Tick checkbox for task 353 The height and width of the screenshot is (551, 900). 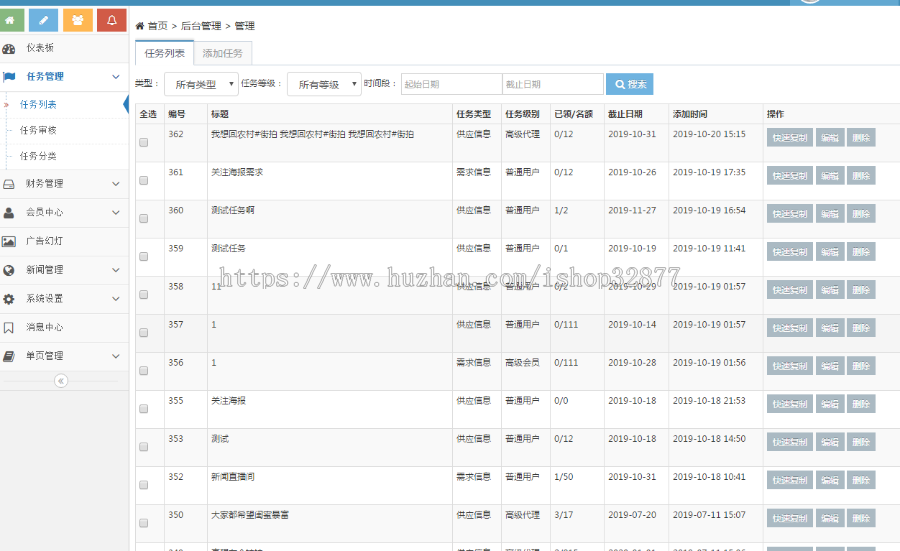click(143, 447)
